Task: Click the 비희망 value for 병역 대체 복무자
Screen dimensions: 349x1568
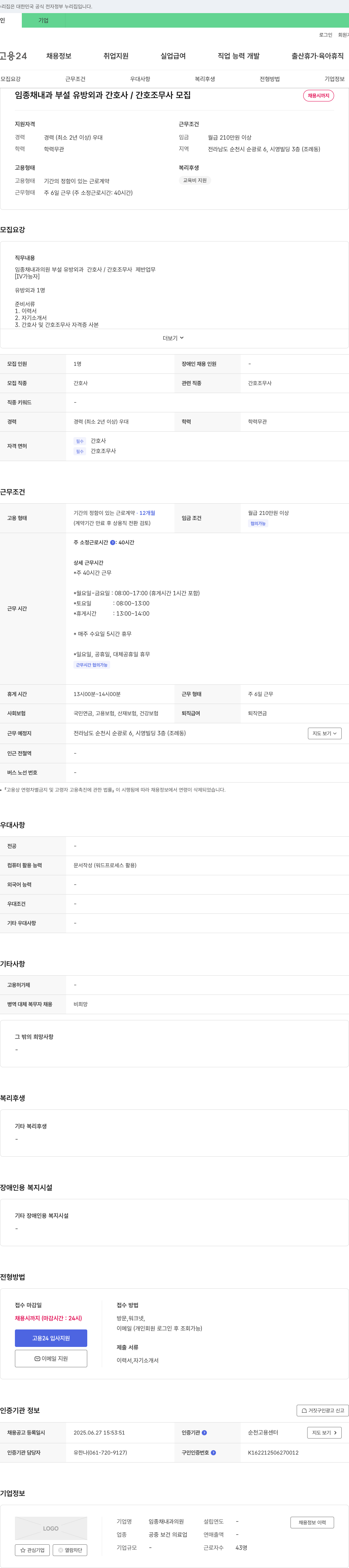Action: 80,1004
